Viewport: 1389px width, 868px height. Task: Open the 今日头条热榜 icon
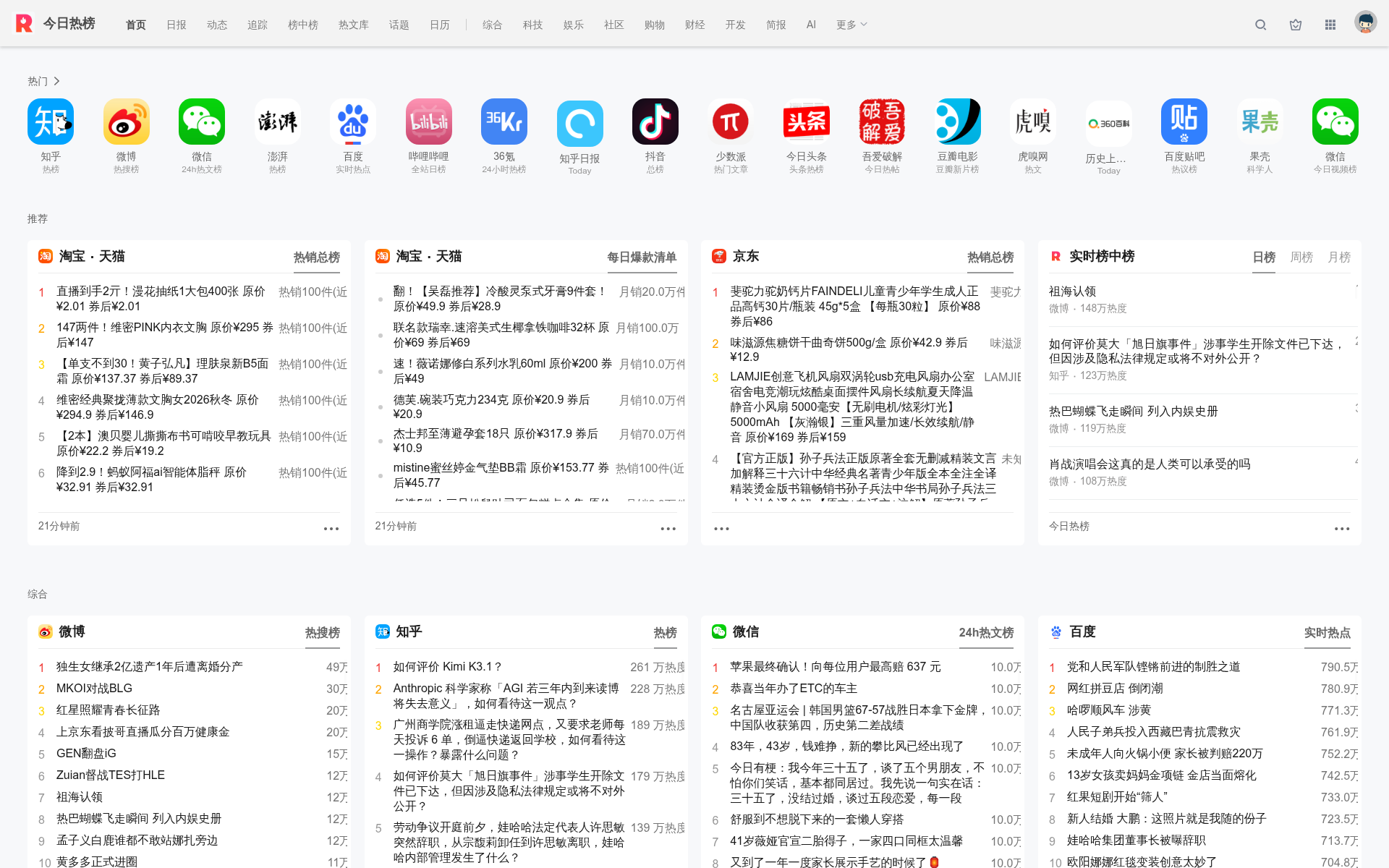tap(807, 122)
